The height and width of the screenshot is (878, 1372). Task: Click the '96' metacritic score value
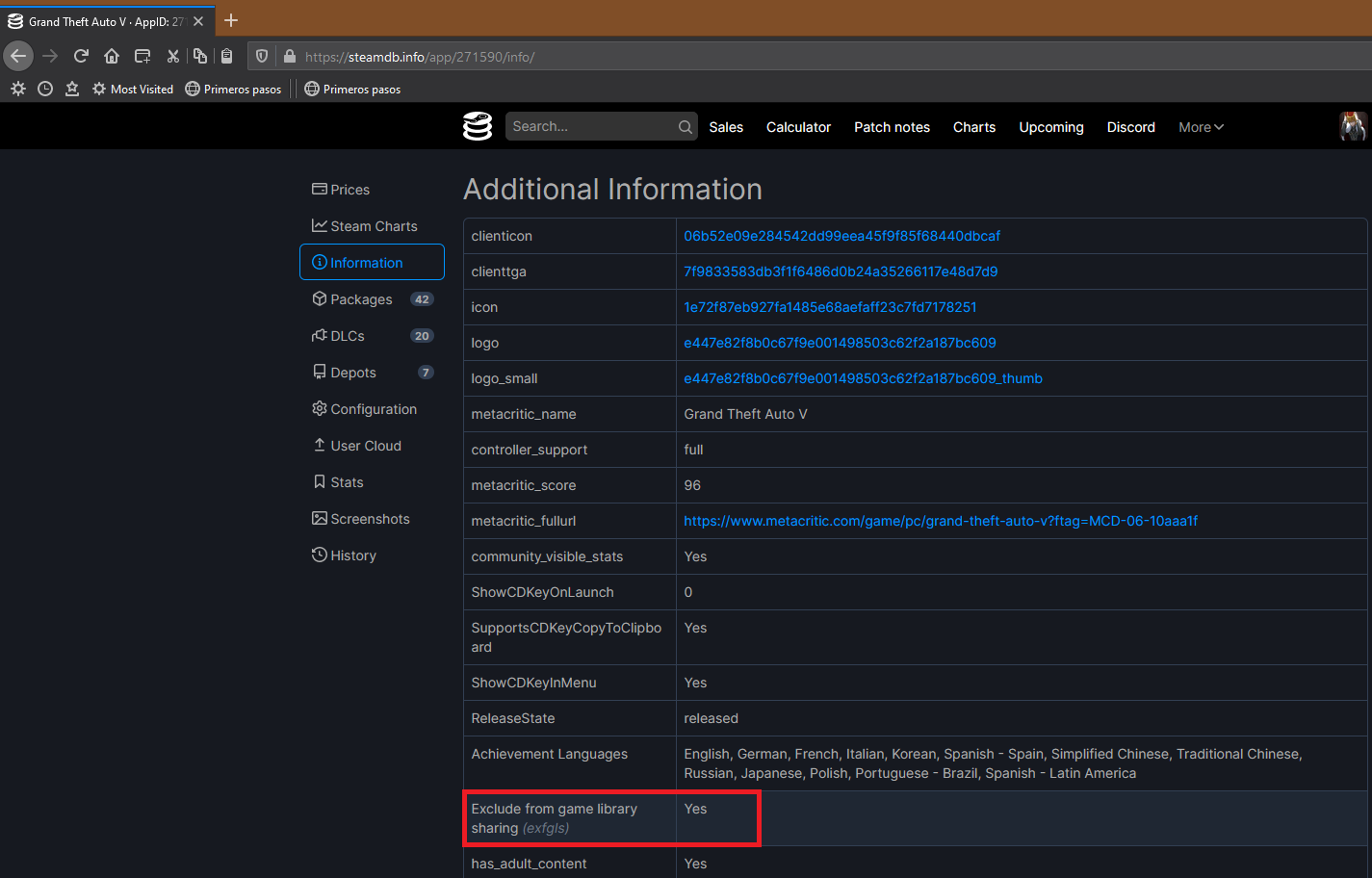(x=692, y=485)
